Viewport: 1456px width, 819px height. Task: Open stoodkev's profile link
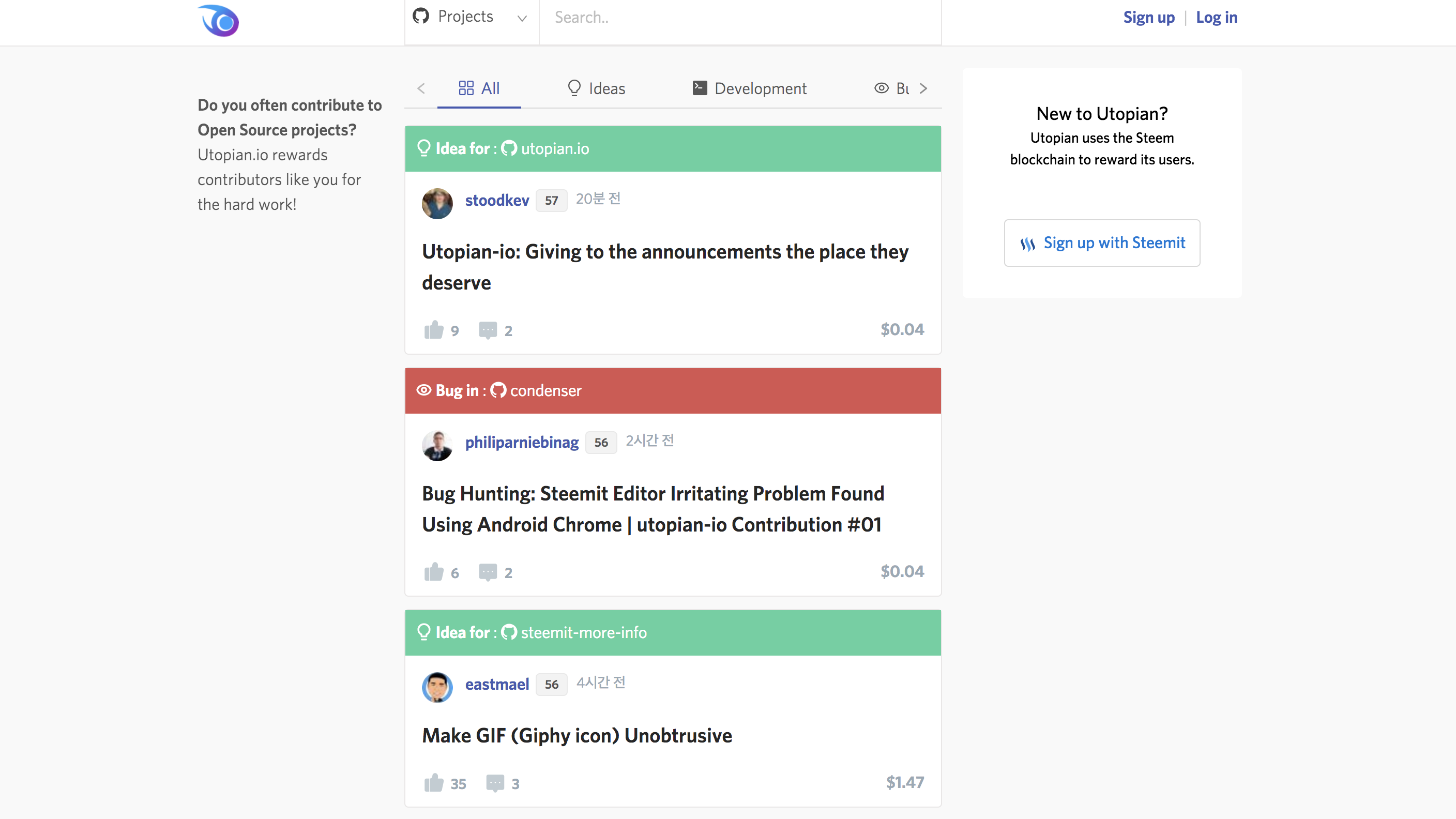[497, 200]
